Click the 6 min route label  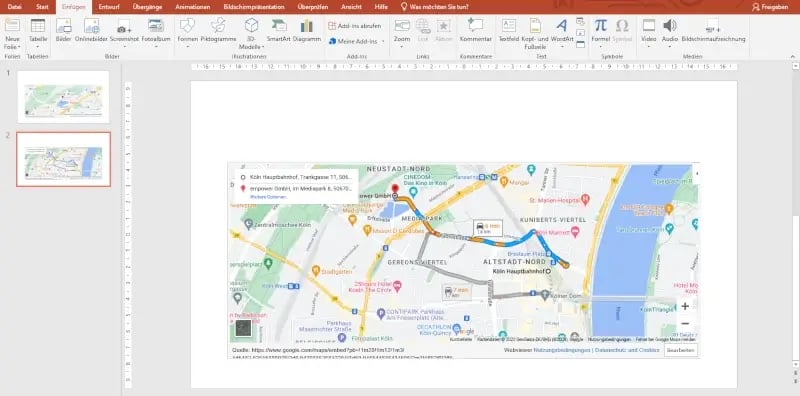point(487,228)
